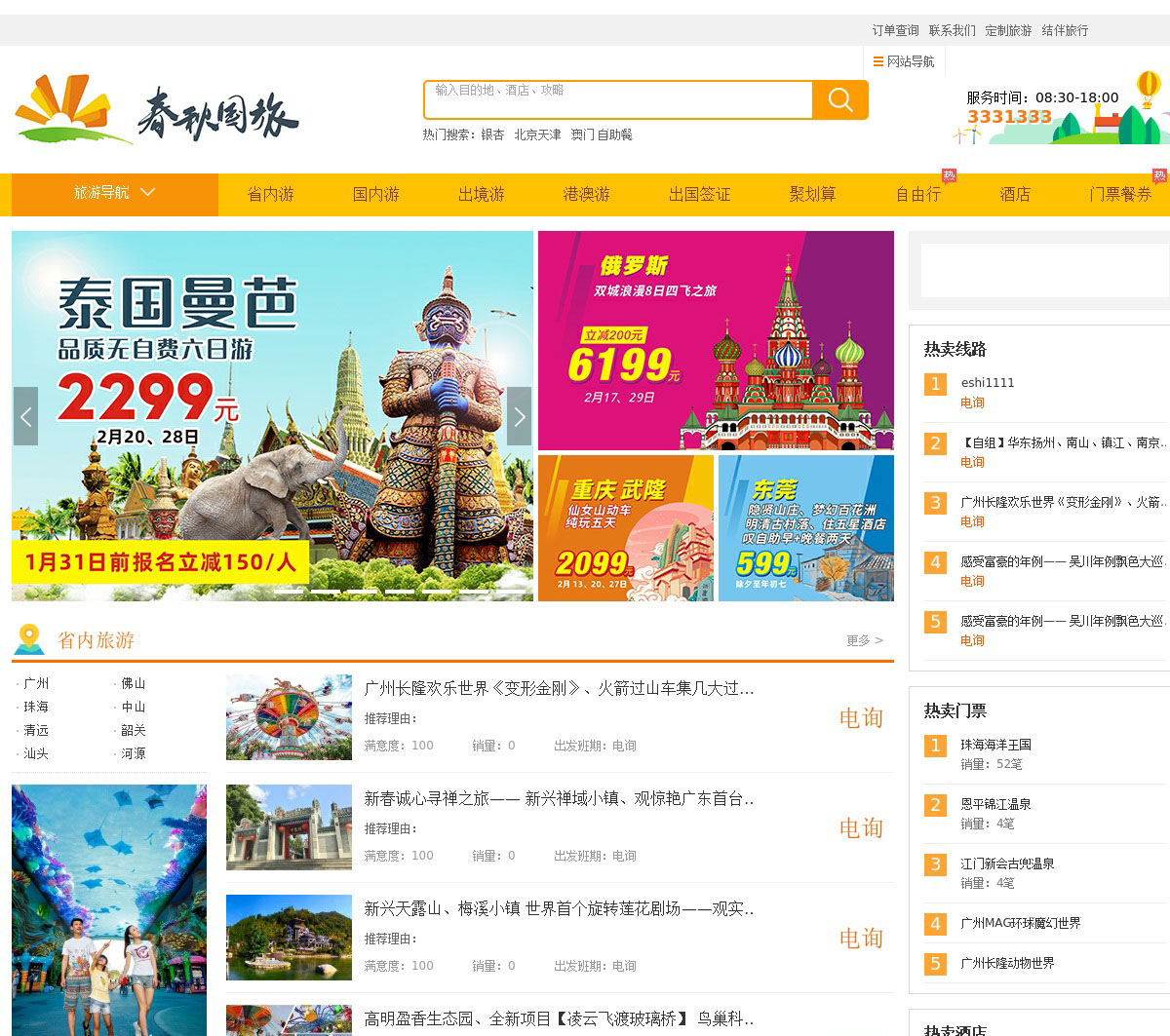Open the 广州长隆欢乐世界《变形金刚》 tour title

(559, 688)
